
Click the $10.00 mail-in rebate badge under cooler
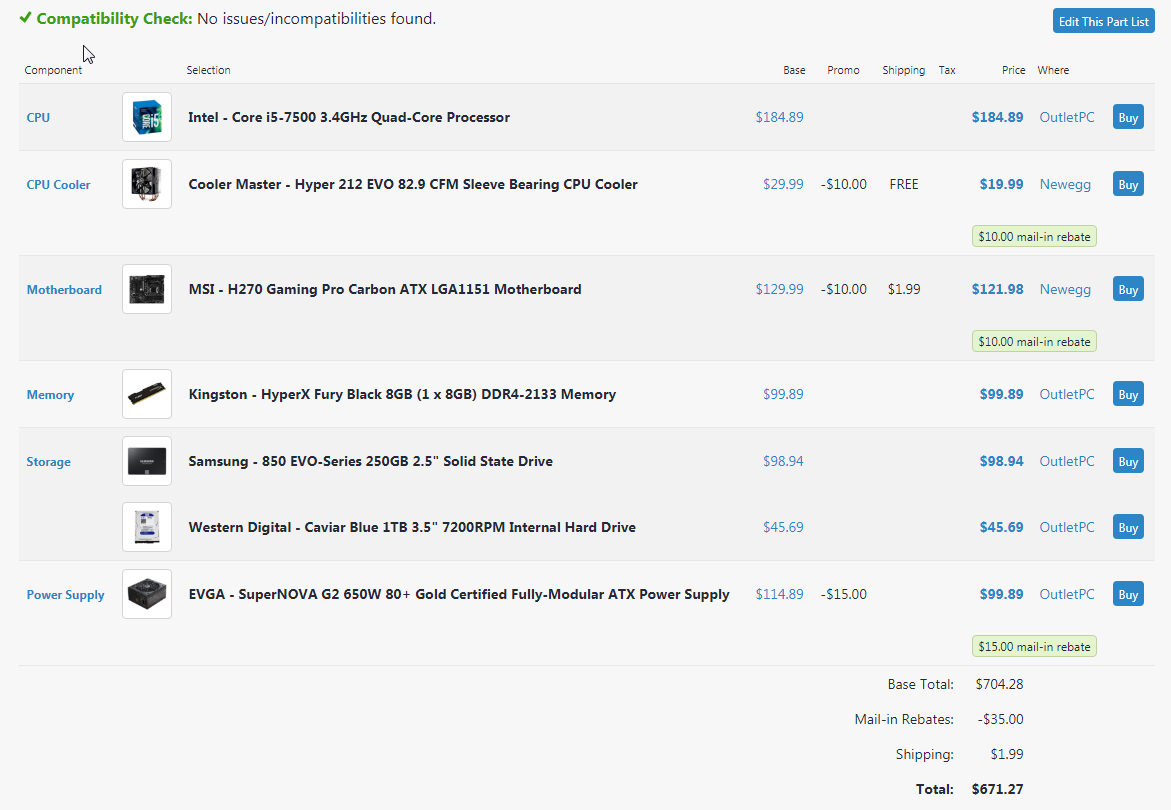pyautogui.click(x=1034, y=237)
